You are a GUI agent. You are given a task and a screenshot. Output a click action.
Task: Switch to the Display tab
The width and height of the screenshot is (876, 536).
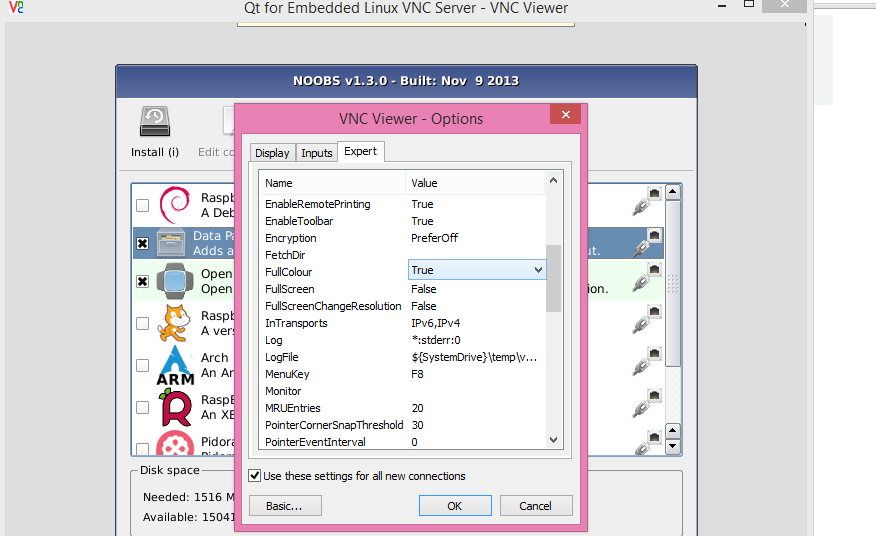(x=272, y=153)
